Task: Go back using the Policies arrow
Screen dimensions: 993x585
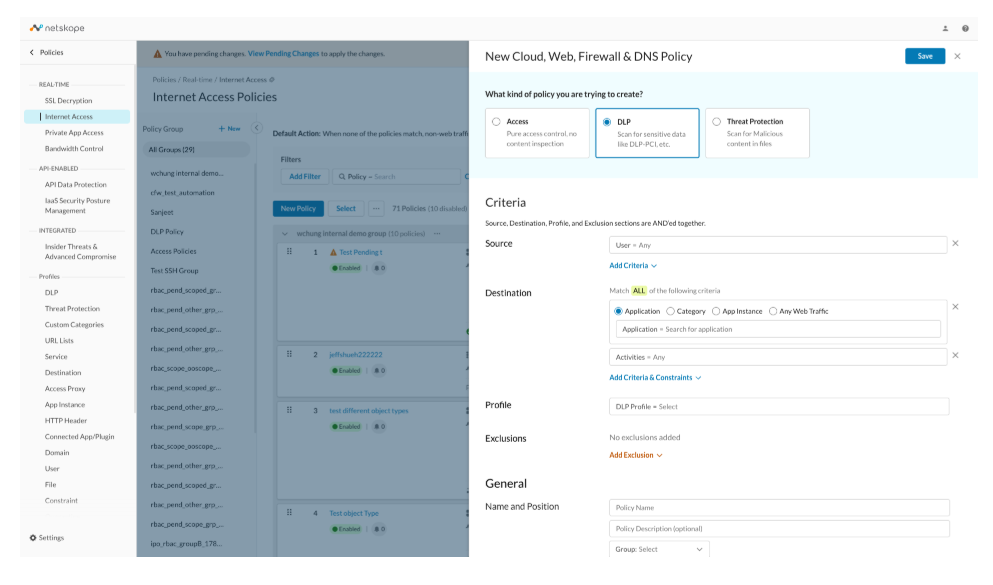Action: 32,53
